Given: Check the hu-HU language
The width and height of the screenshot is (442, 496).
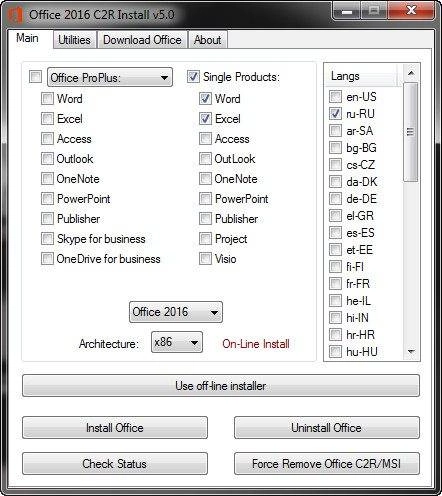Looking at the screenshot, I should [335, 352].
